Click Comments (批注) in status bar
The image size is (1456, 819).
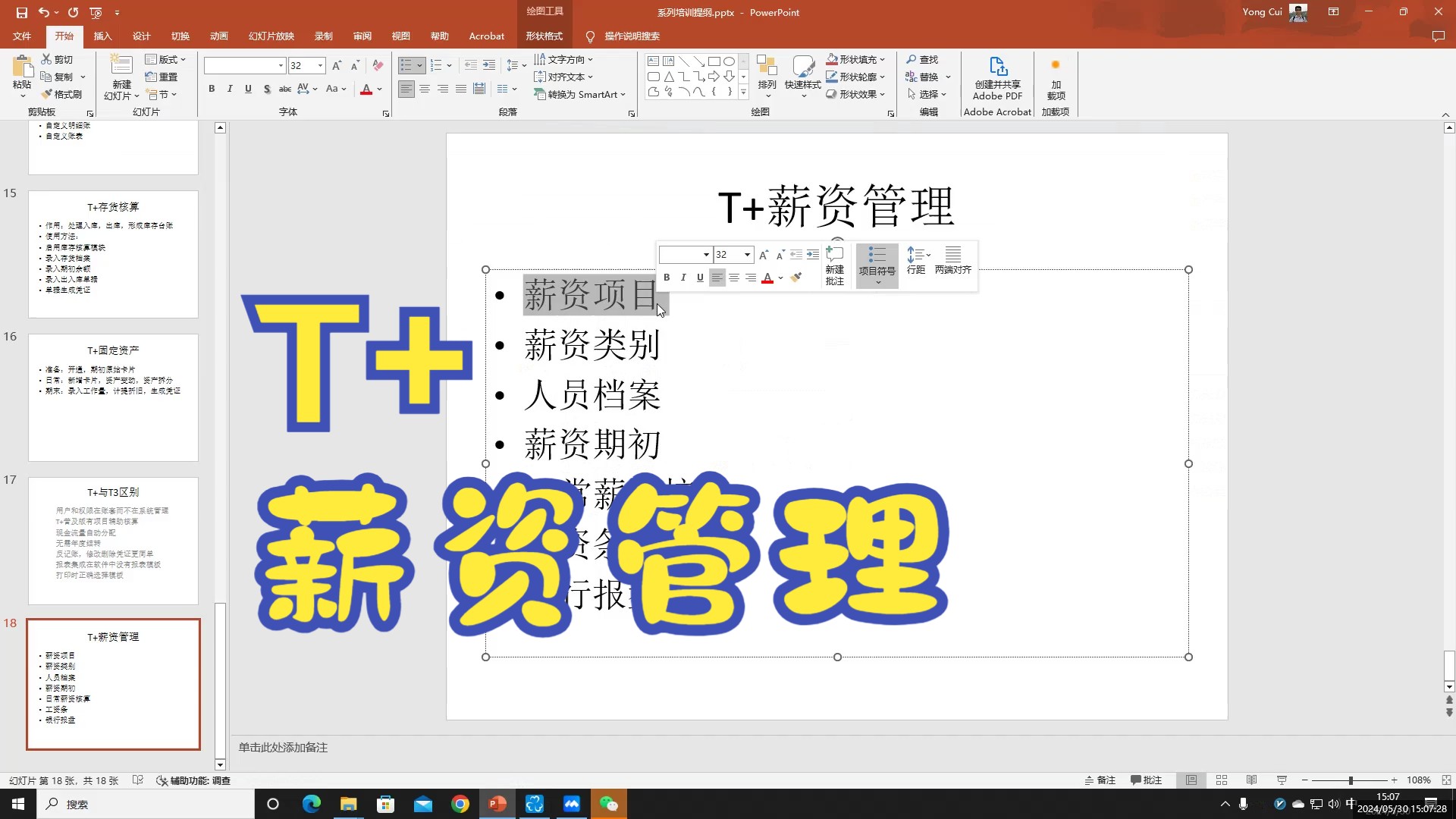pos(1146,780)
